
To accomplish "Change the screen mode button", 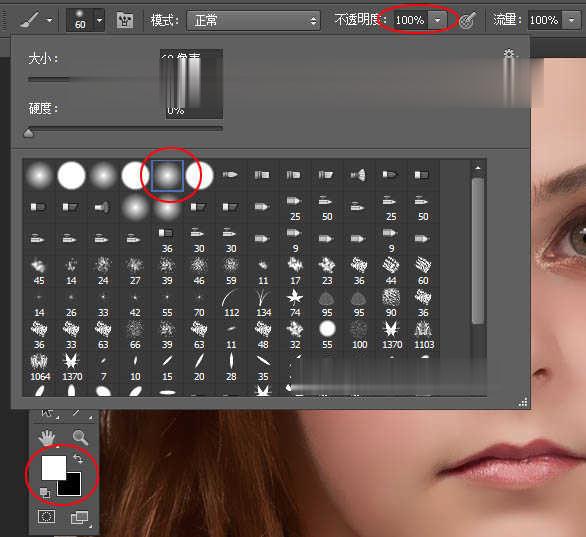I will click(x=80, y=518).
